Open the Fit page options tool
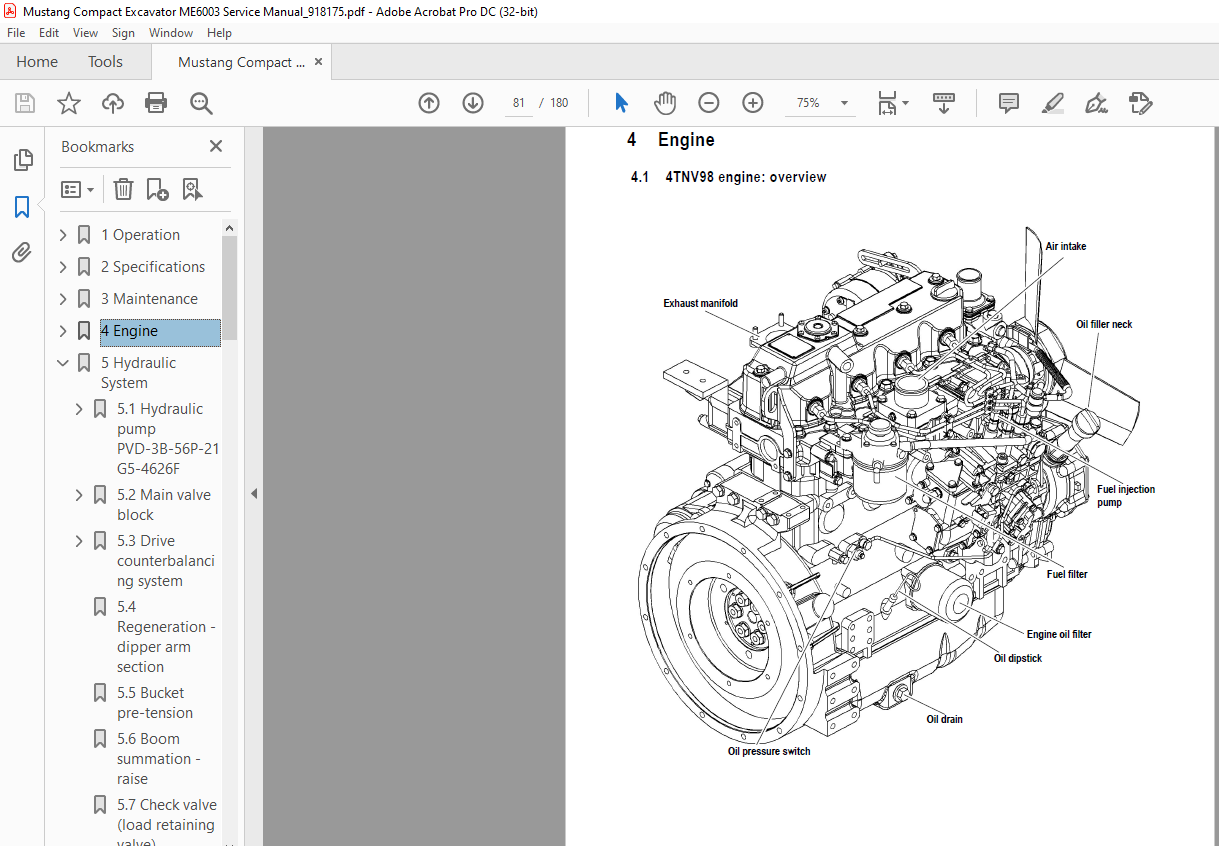This screenshot has width=1219, height=846. [892, 103]
